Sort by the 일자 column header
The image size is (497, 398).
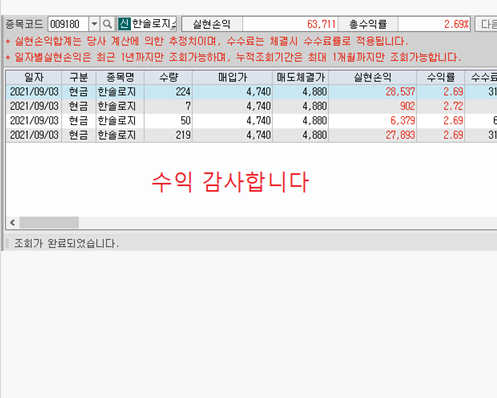[x=34, y=77]
